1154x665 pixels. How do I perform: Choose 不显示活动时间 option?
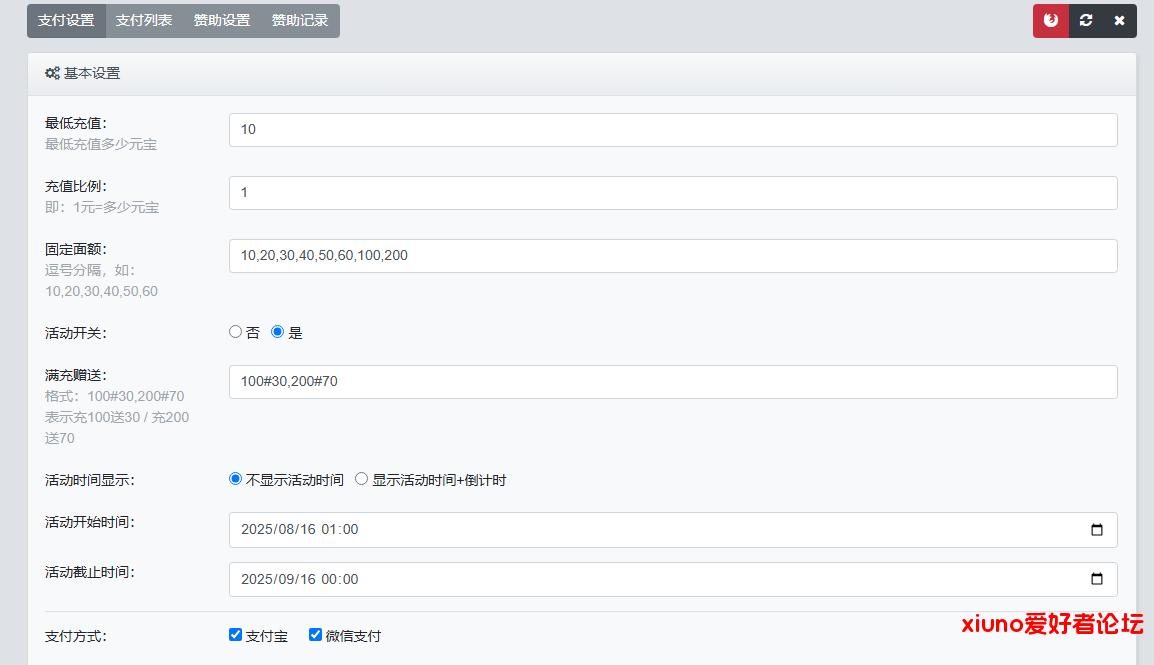point(236,479)
